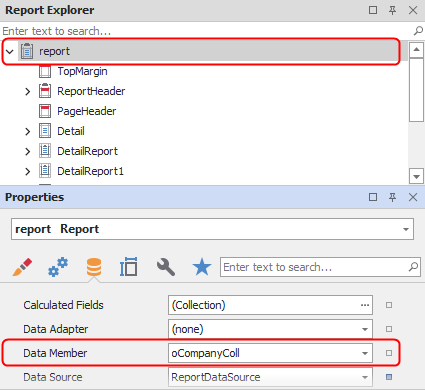Click the Detail band icon
The width and height of the screenshot is (425, 390).
(x=45, y=131)
